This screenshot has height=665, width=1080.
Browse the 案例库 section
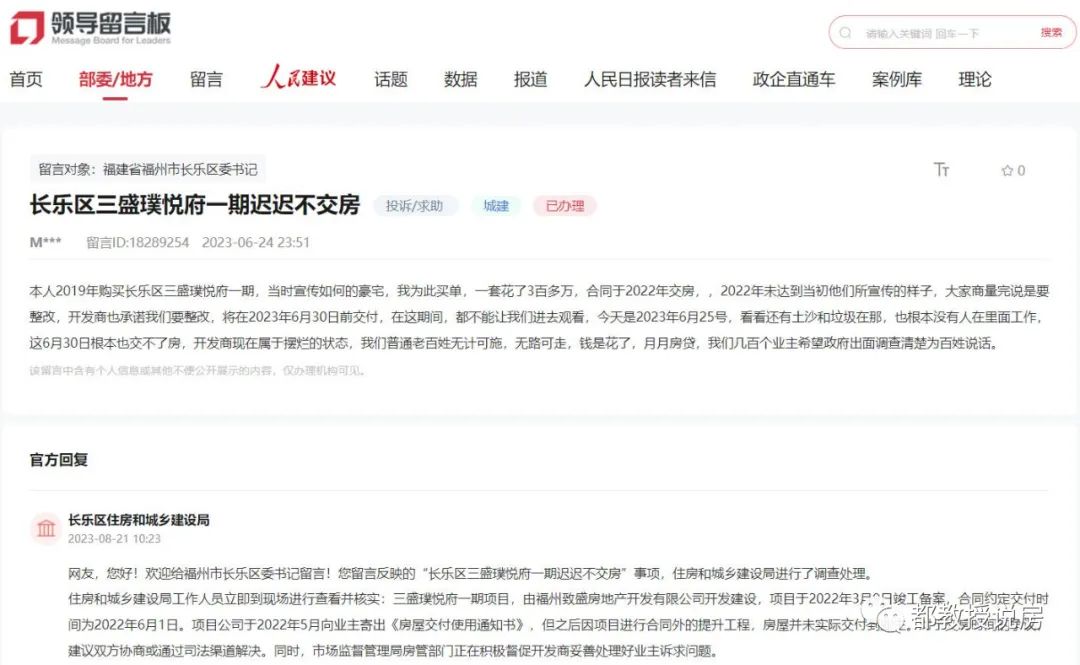tap(896, 79)
